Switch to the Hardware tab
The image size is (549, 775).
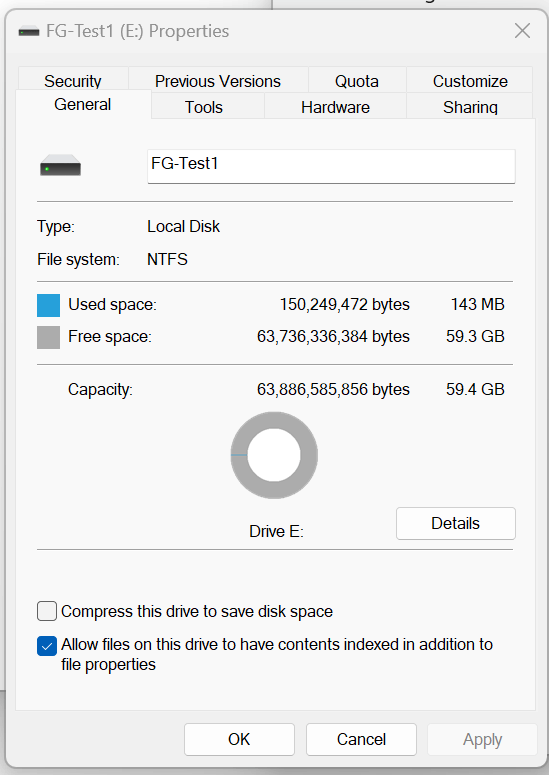(336, 107)
